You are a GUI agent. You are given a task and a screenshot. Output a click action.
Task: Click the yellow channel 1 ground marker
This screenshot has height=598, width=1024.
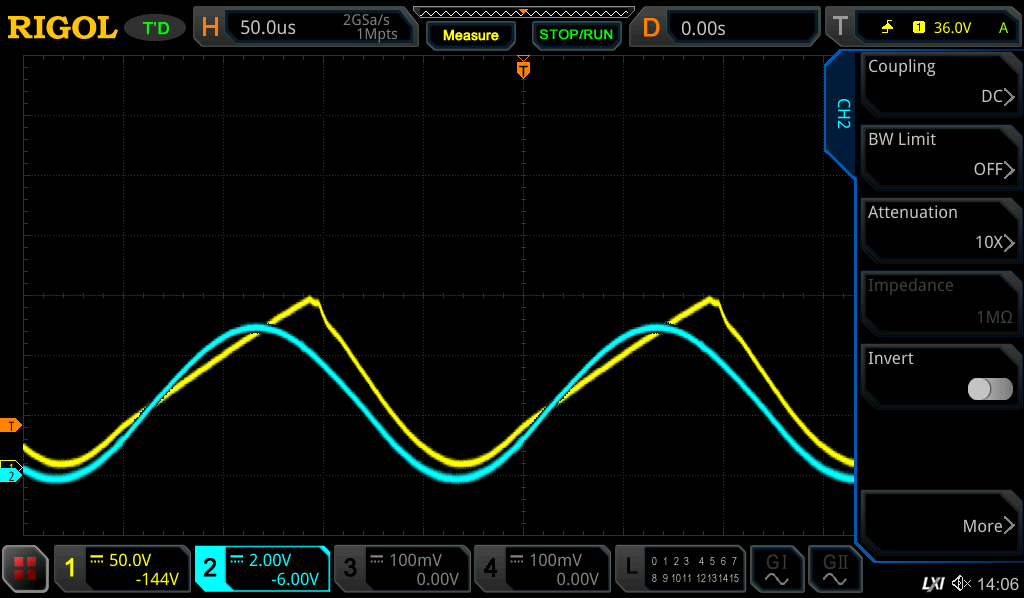[10, 465]
